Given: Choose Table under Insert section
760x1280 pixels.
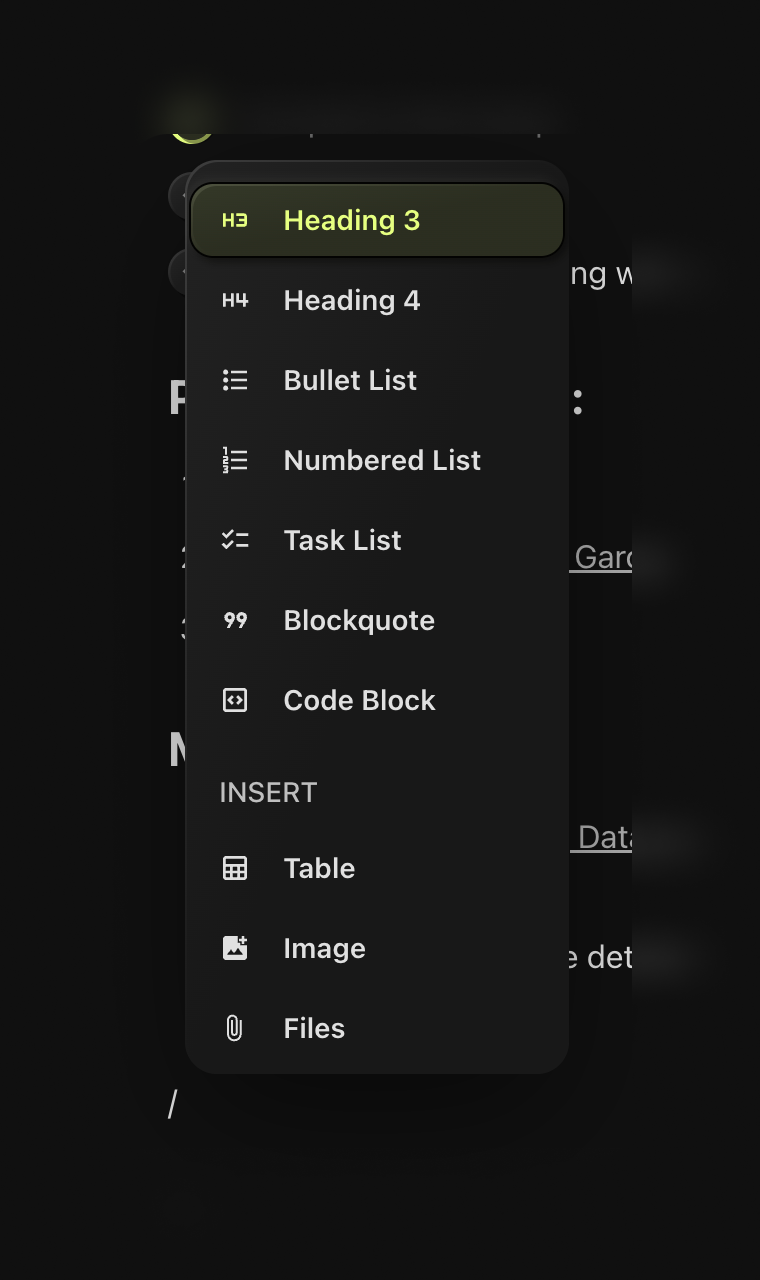Looking at the screenshot, I should coord(319,869).
